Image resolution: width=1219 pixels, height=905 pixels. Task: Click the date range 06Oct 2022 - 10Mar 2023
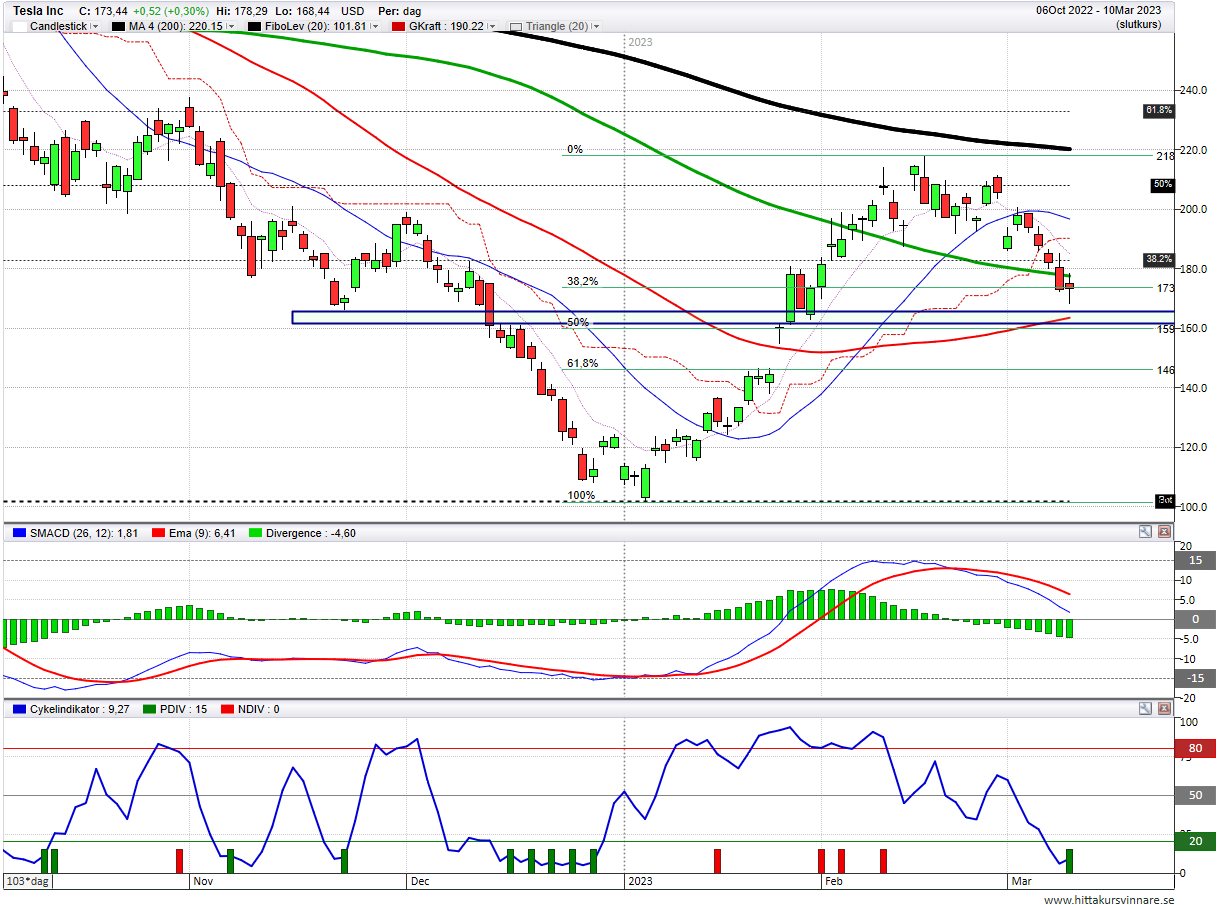point(1098,10)
